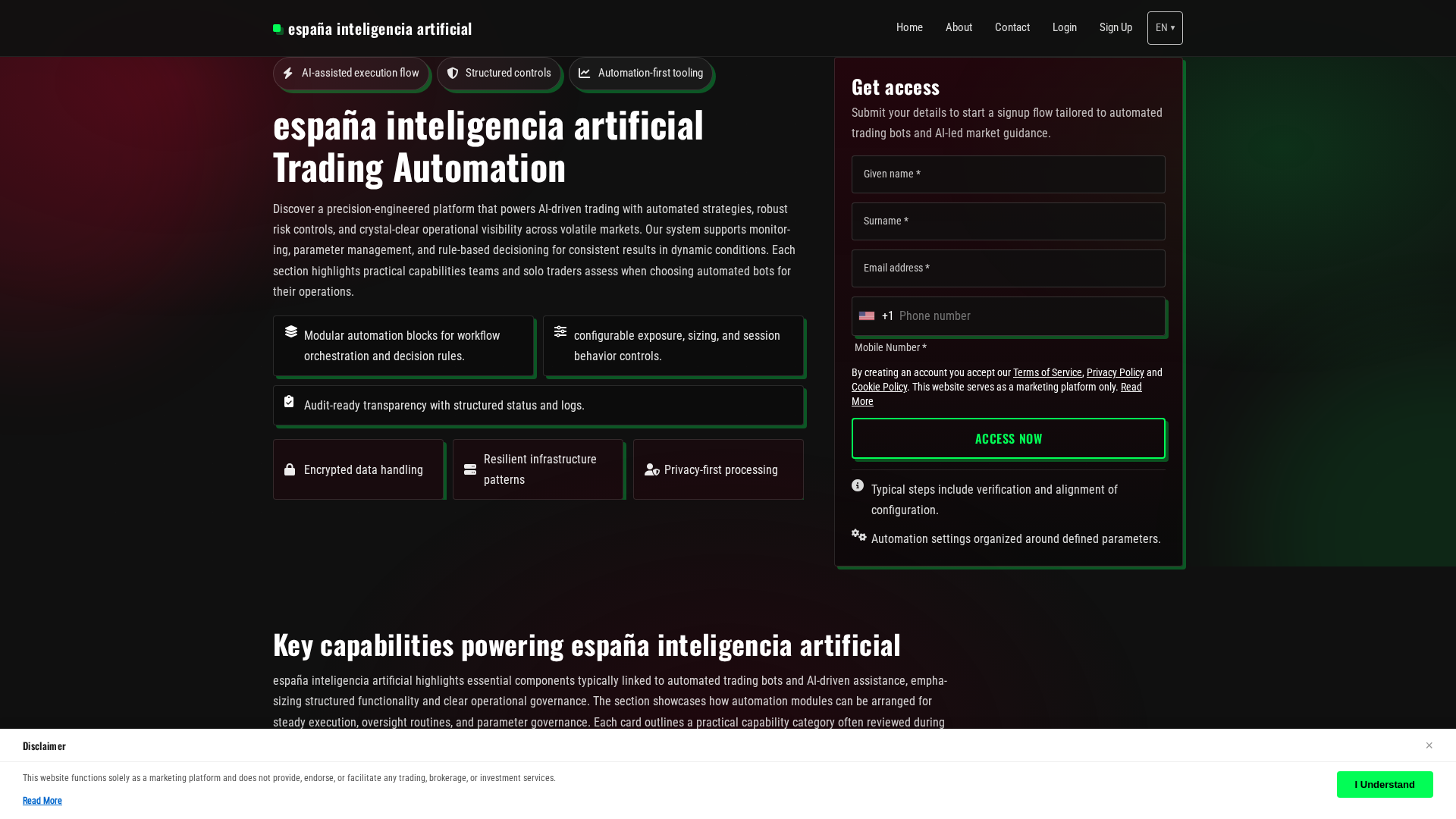Click the AI-assisted execution flow chip
This screenshot has width=1456, height=819.
tap(351, 74)
